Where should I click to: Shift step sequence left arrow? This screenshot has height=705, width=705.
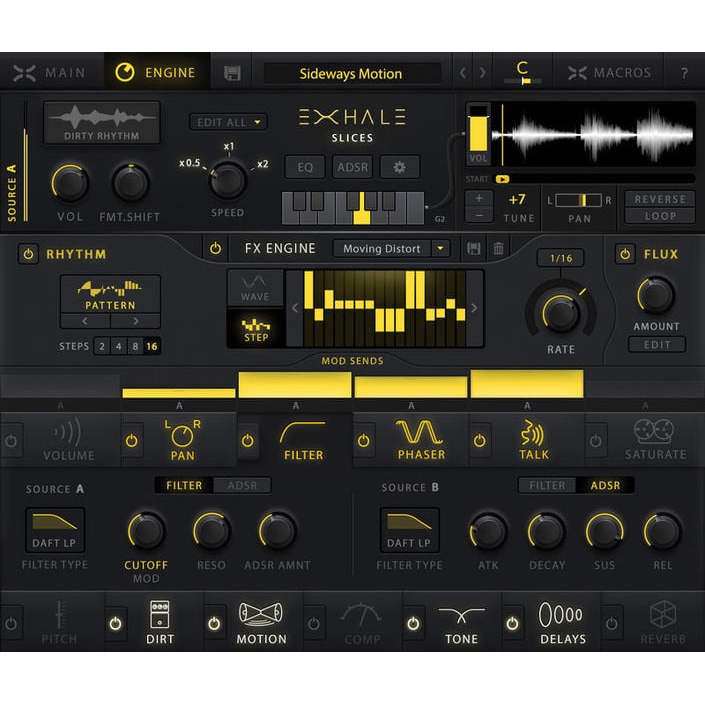295,308
